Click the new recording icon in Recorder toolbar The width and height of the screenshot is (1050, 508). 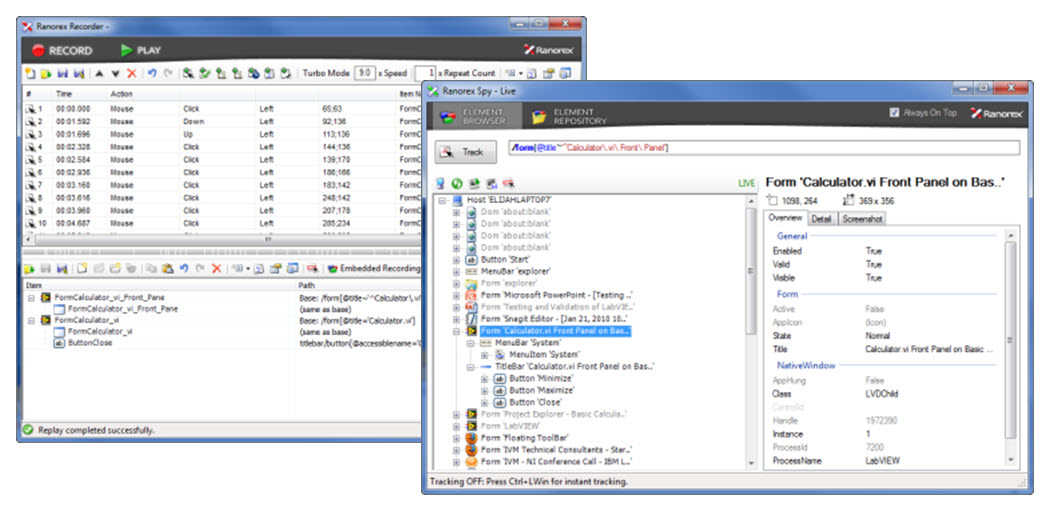(x=29, y=73)
